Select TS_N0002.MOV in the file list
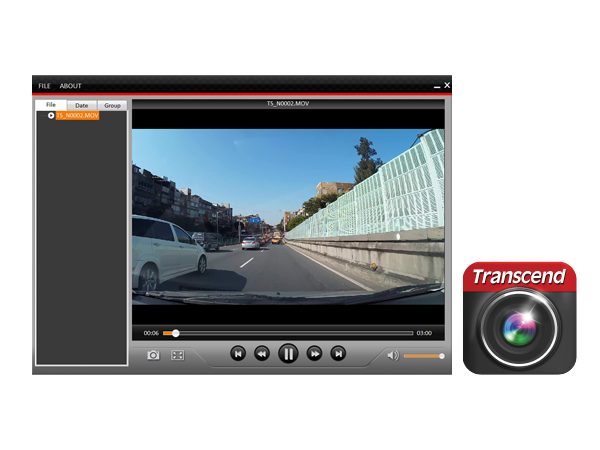 coord(77,115)
